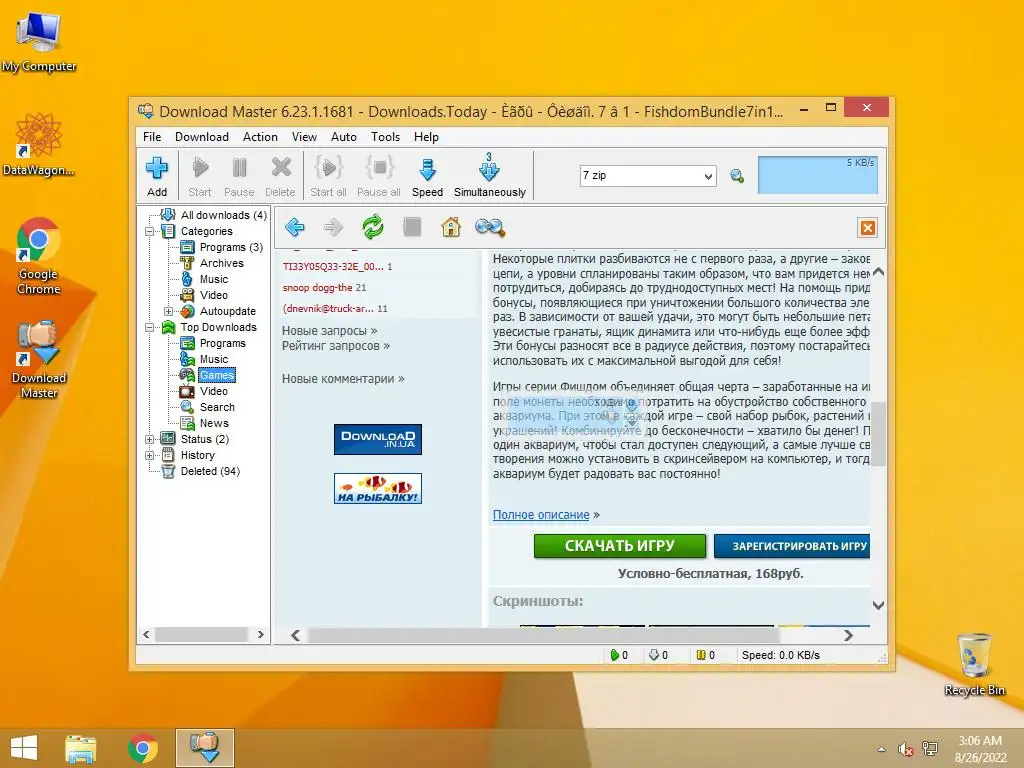Open the Tools menu
Viewport: 1024px width, 768px height.
(385, 137)
